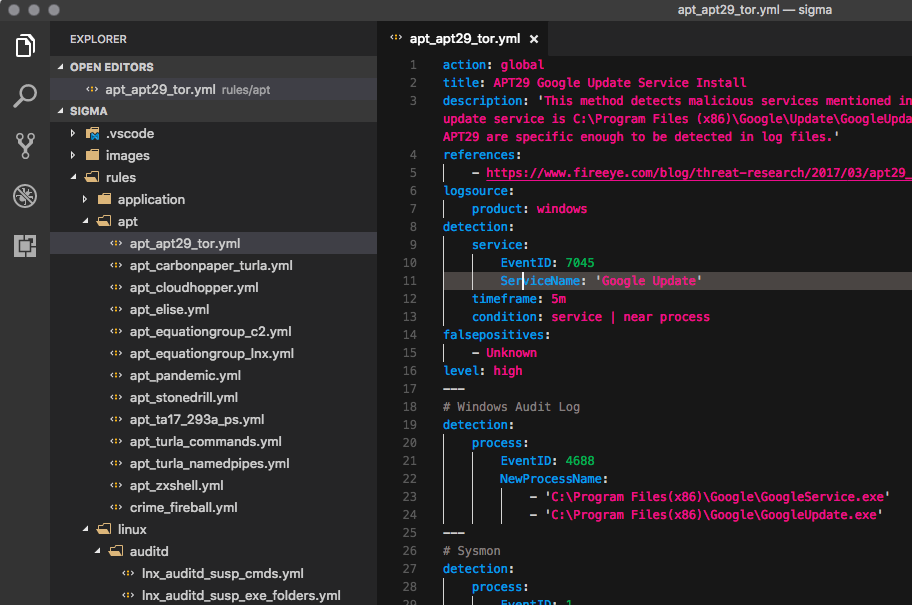Open apt_cloudhopper.yml in the file tree

tap(194, 287)
